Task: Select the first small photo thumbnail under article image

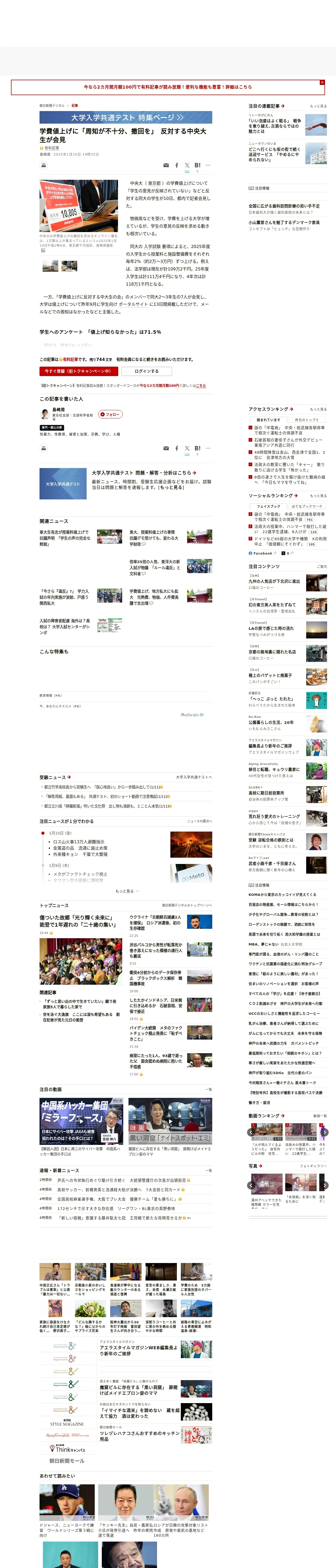Action: click(x=51, y=266)
